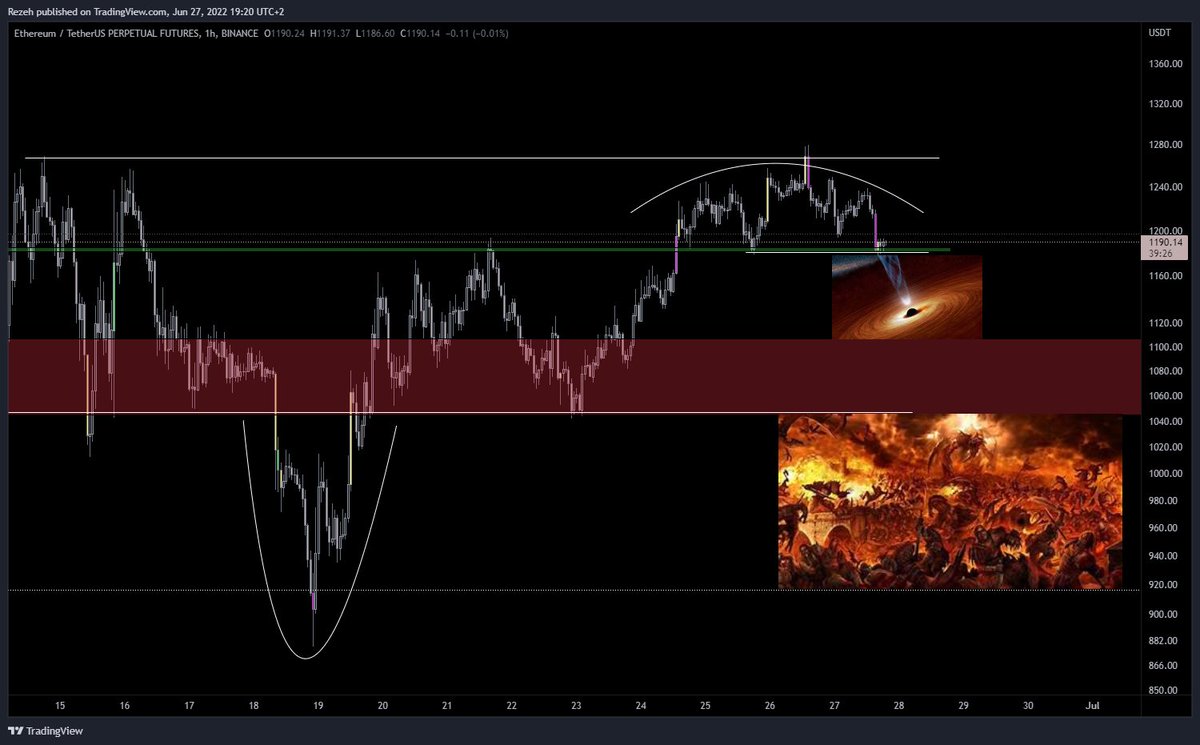1200x745 pixels.
Task: Click date 22 on the time axis
Action: (512, 706)
